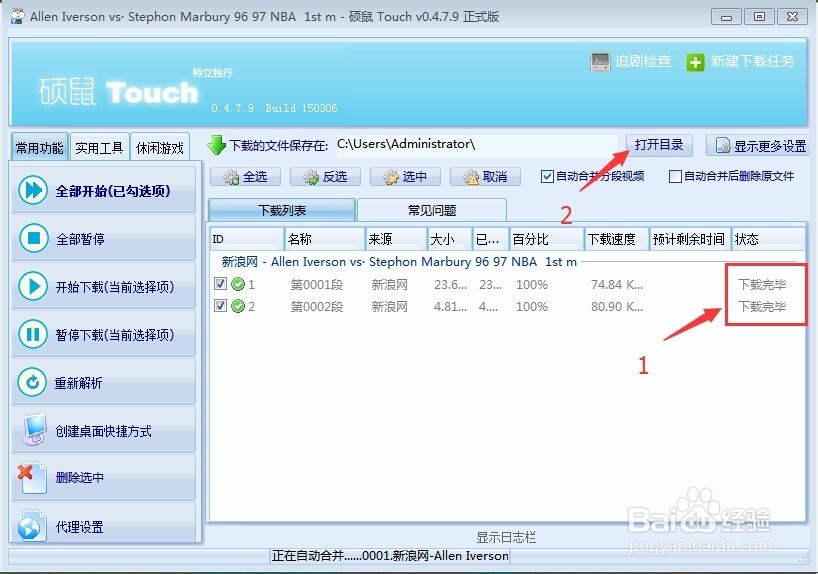818x574 pixels.
Task: Click the 追剧检查 link text
Action: pos(643,62)
